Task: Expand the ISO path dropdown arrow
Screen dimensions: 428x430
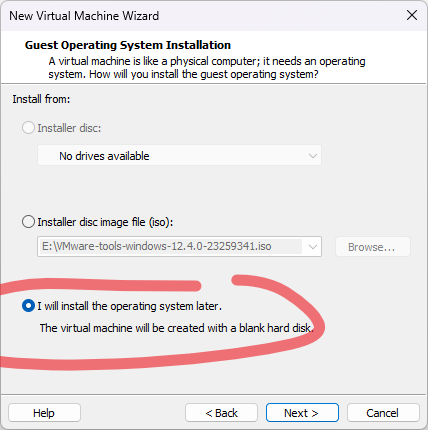Action: click(313, 247)
